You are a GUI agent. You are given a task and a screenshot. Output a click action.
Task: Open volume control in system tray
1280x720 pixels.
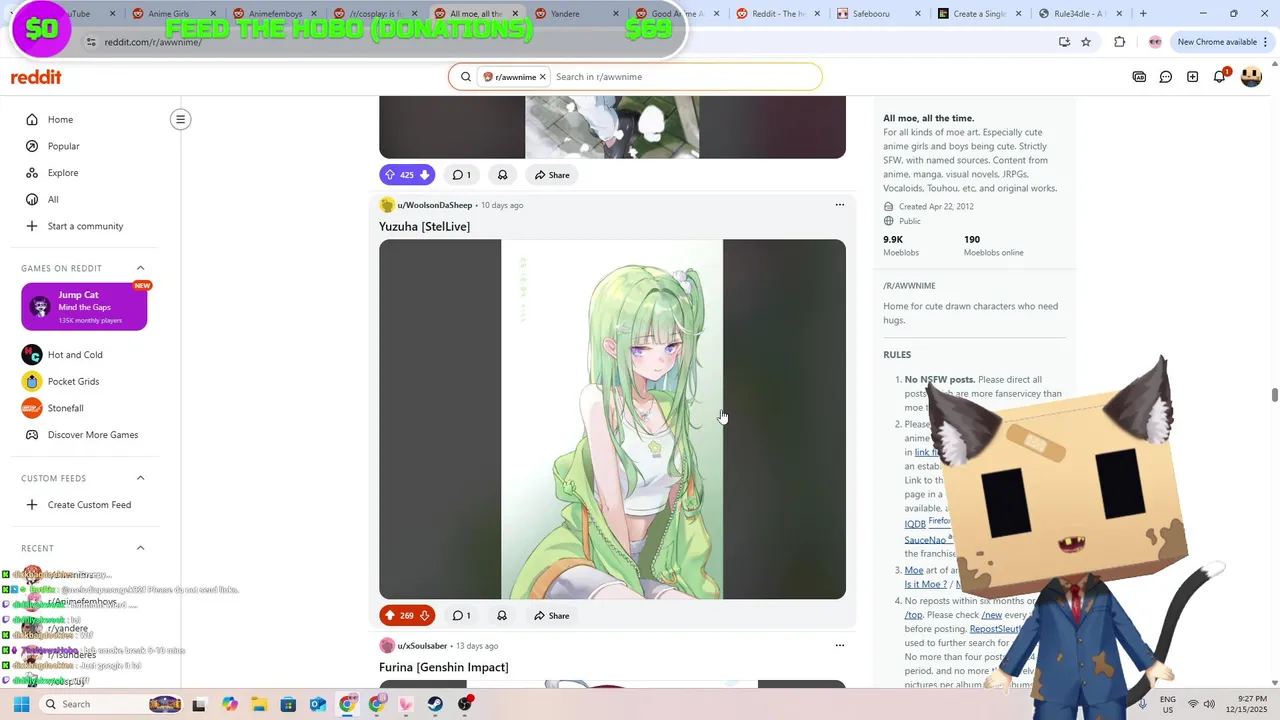pos(1209,704)
